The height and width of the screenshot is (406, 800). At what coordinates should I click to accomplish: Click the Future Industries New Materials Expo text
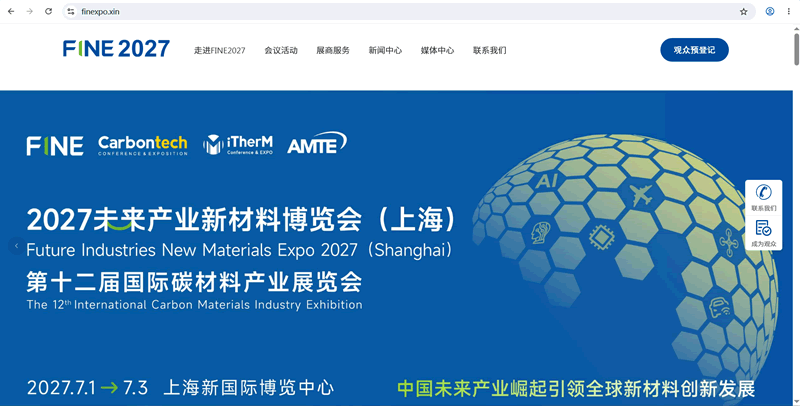point(239,250)
